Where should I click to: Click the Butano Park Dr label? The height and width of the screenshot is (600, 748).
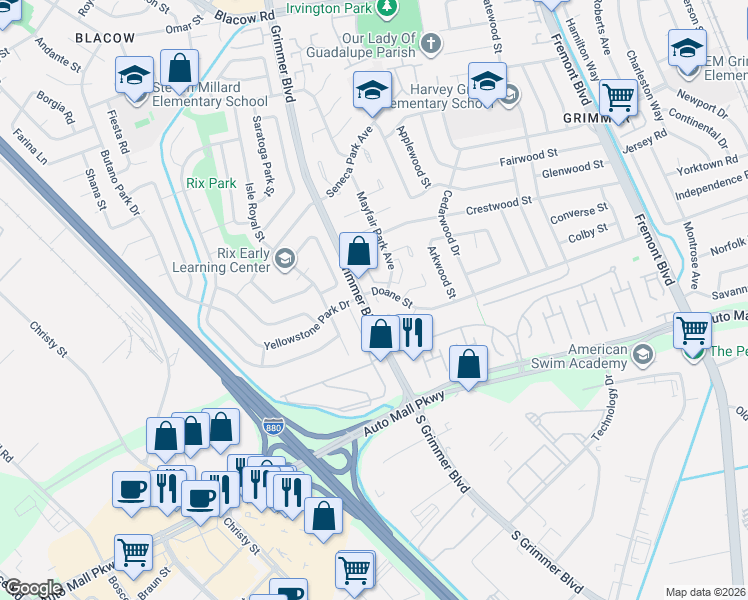(x=120, y=183)
